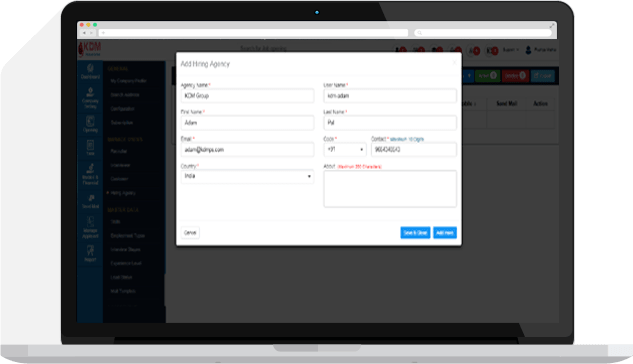Open the Support dropdown in header

pyautogui.click(x=511, y=50)
